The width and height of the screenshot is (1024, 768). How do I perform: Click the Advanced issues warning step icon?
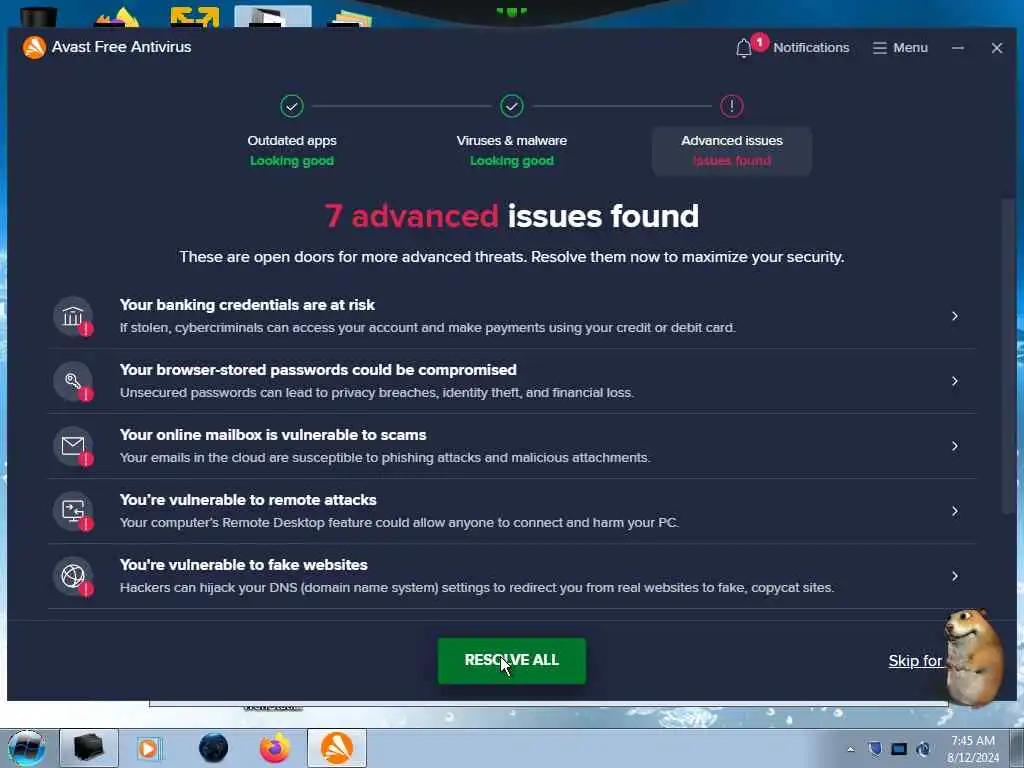click(x=731, y=106)
